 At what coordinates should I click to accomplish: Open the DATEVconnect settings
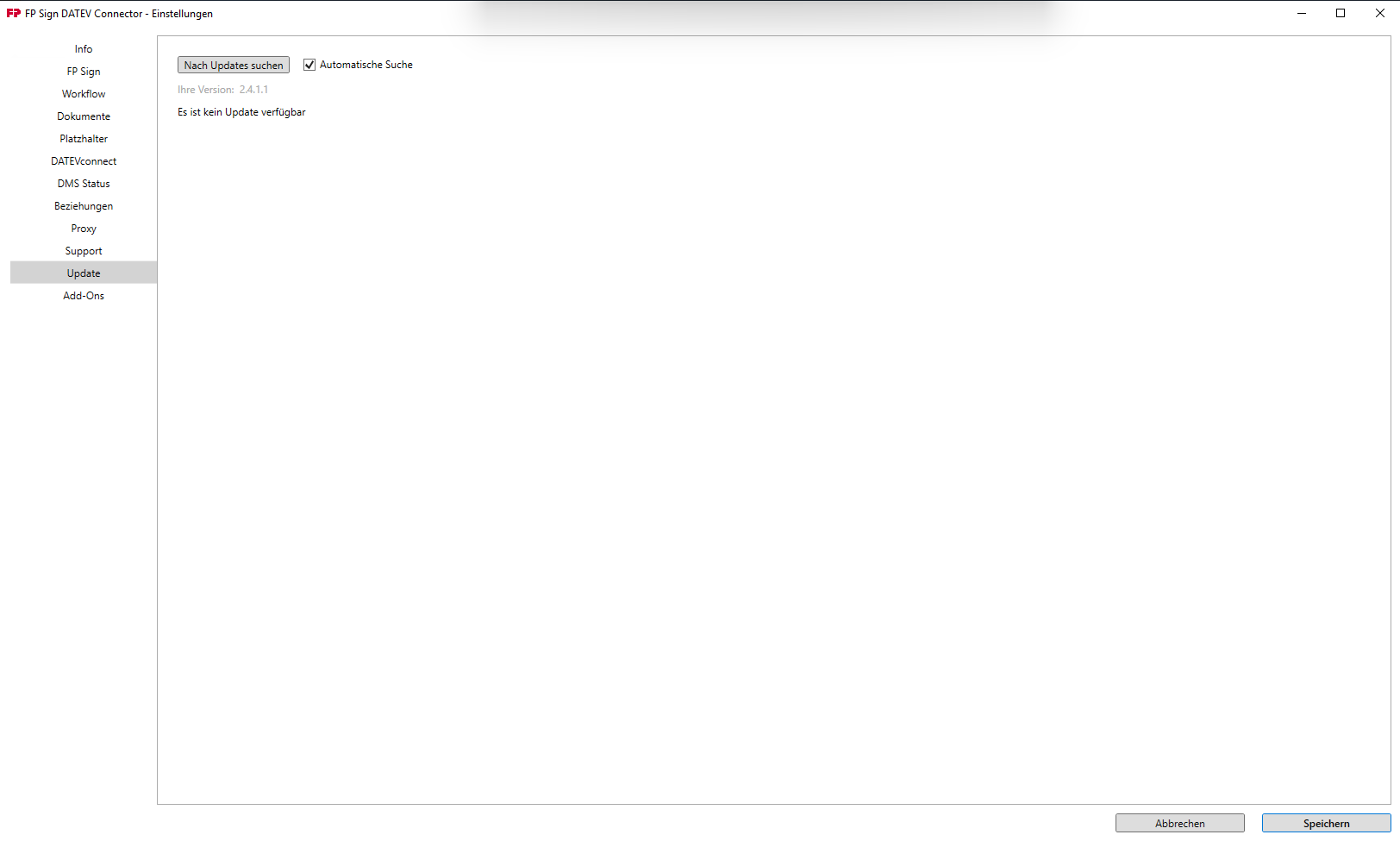(x=84, y=161)
